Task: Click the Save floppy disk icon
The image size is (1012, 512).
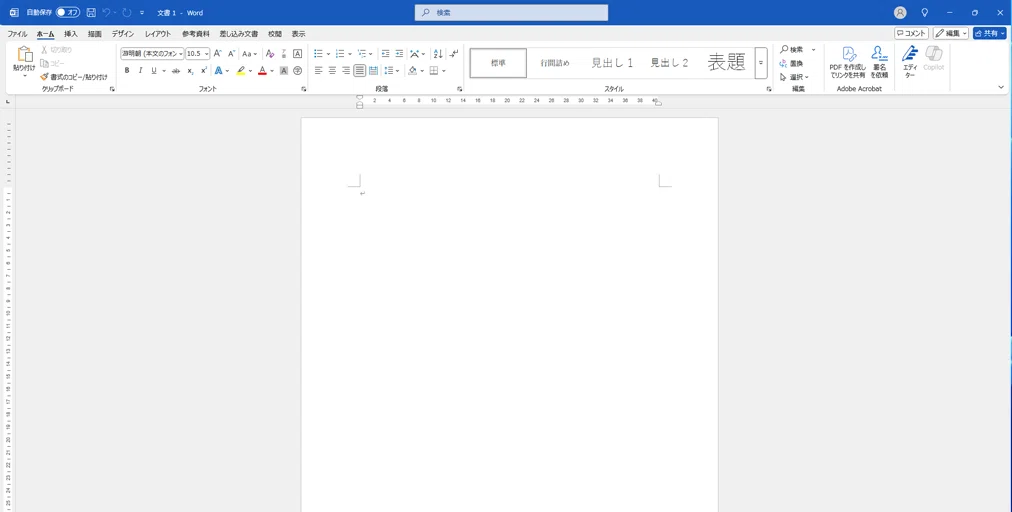Action: 91,12
